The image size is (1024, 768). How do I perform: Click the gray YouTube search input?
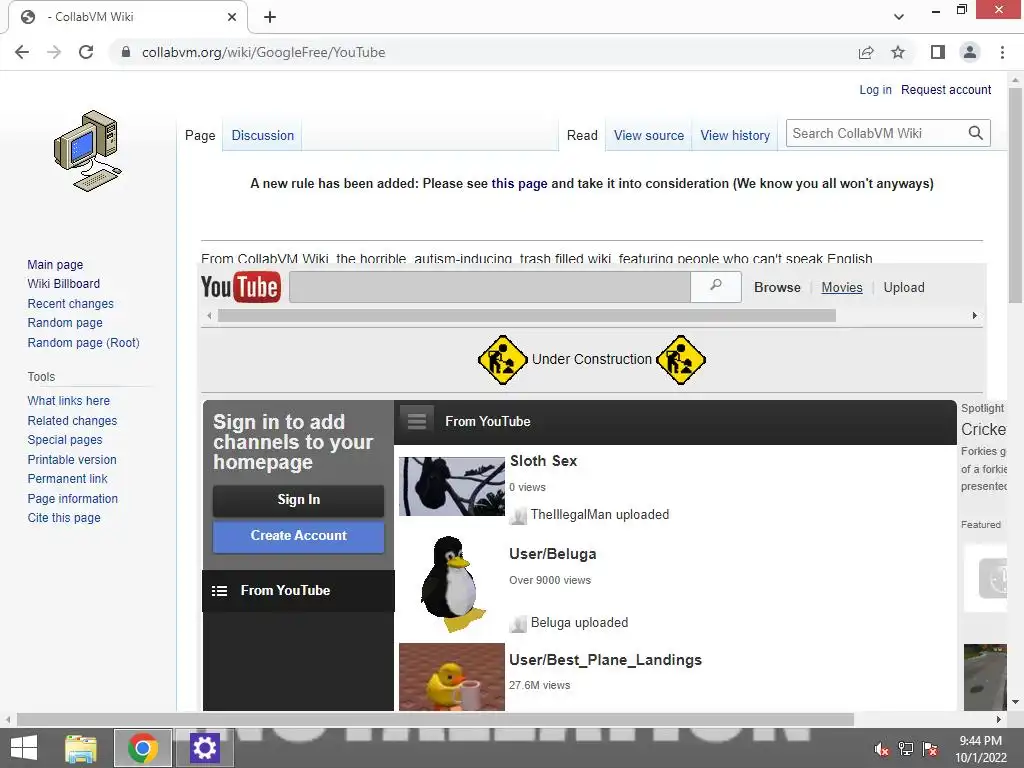point(490,287)
